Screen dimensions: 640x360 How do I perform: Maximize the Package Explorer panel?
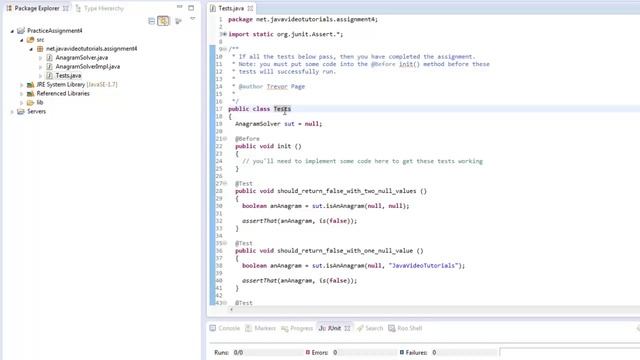pos(191,7)
